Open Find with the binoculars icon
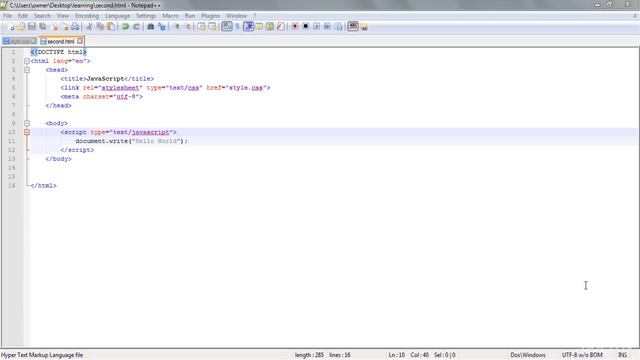Viewport: 640px width, 360px height. coord(151,27)
